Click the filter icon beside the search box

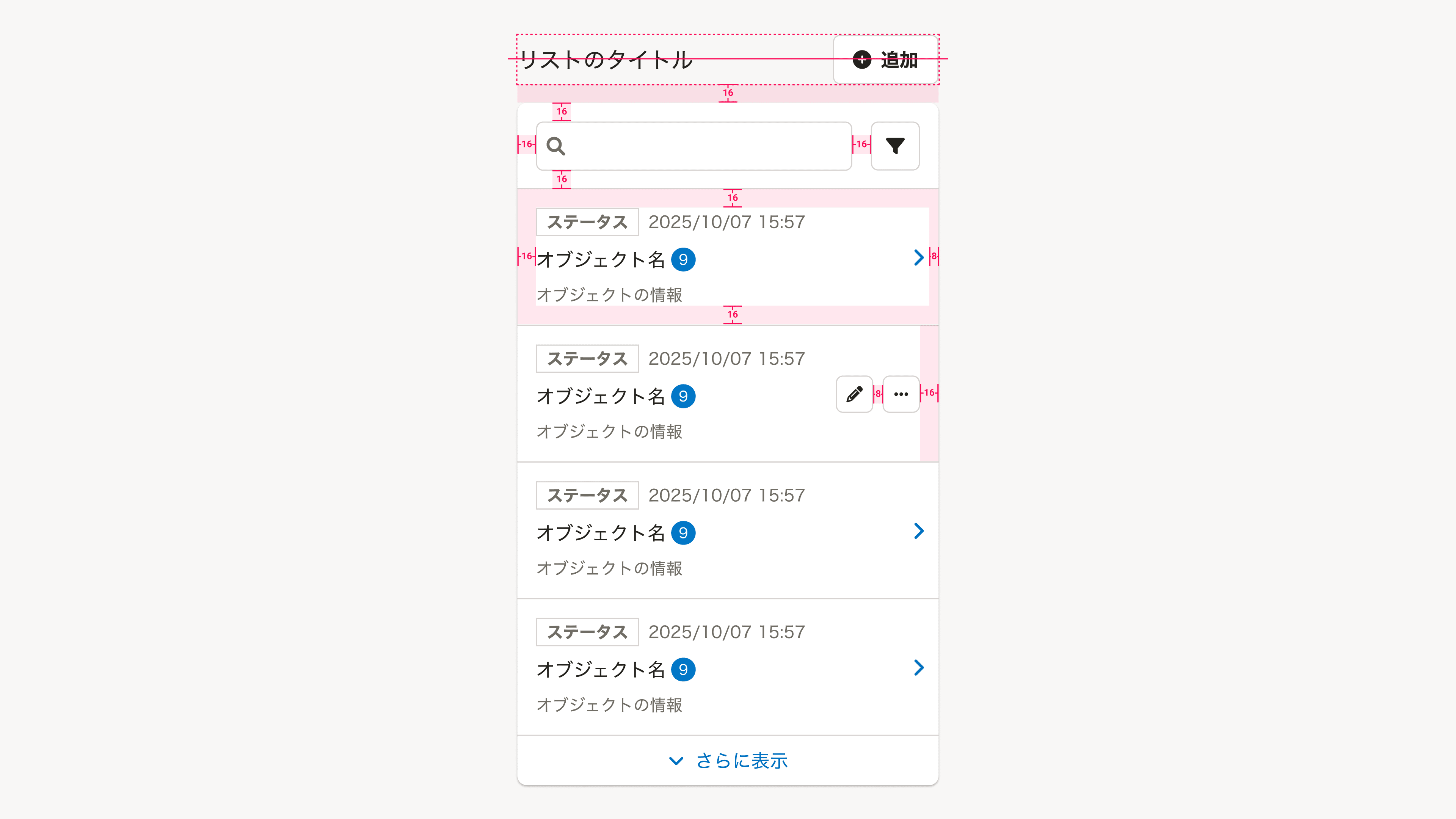click(895, 146)
